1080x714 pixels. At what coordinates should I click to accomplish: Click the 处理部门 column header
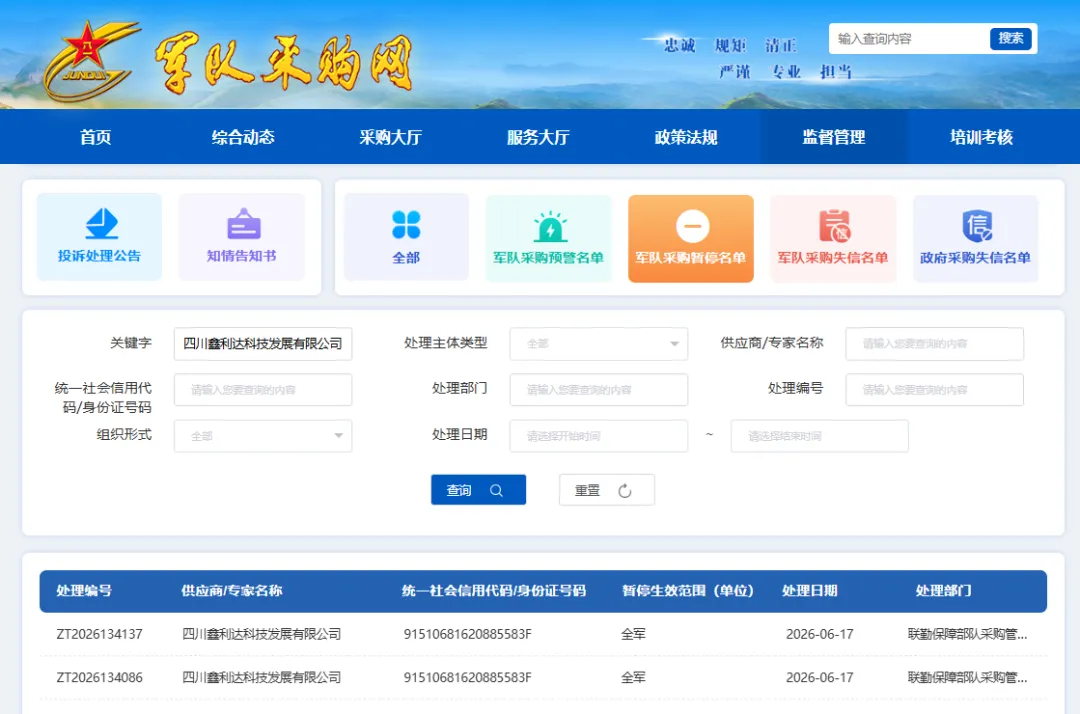coord(944,591)
